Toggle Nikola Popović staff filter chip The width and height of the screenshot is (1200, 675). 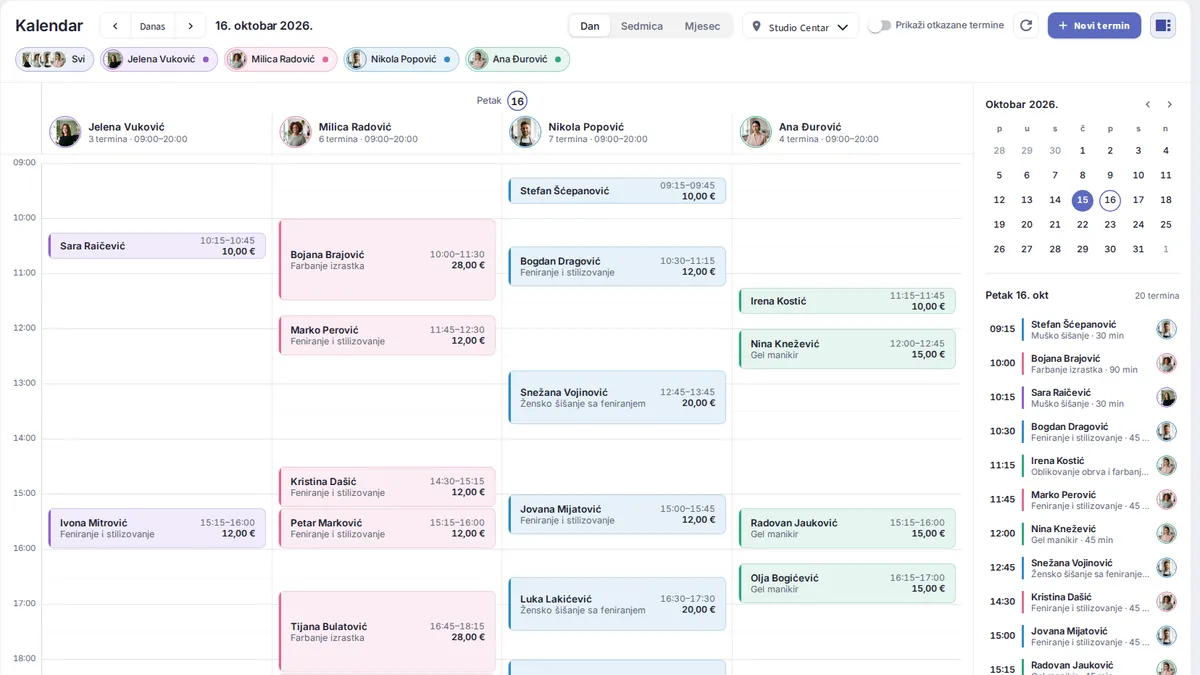click(401, 60)
